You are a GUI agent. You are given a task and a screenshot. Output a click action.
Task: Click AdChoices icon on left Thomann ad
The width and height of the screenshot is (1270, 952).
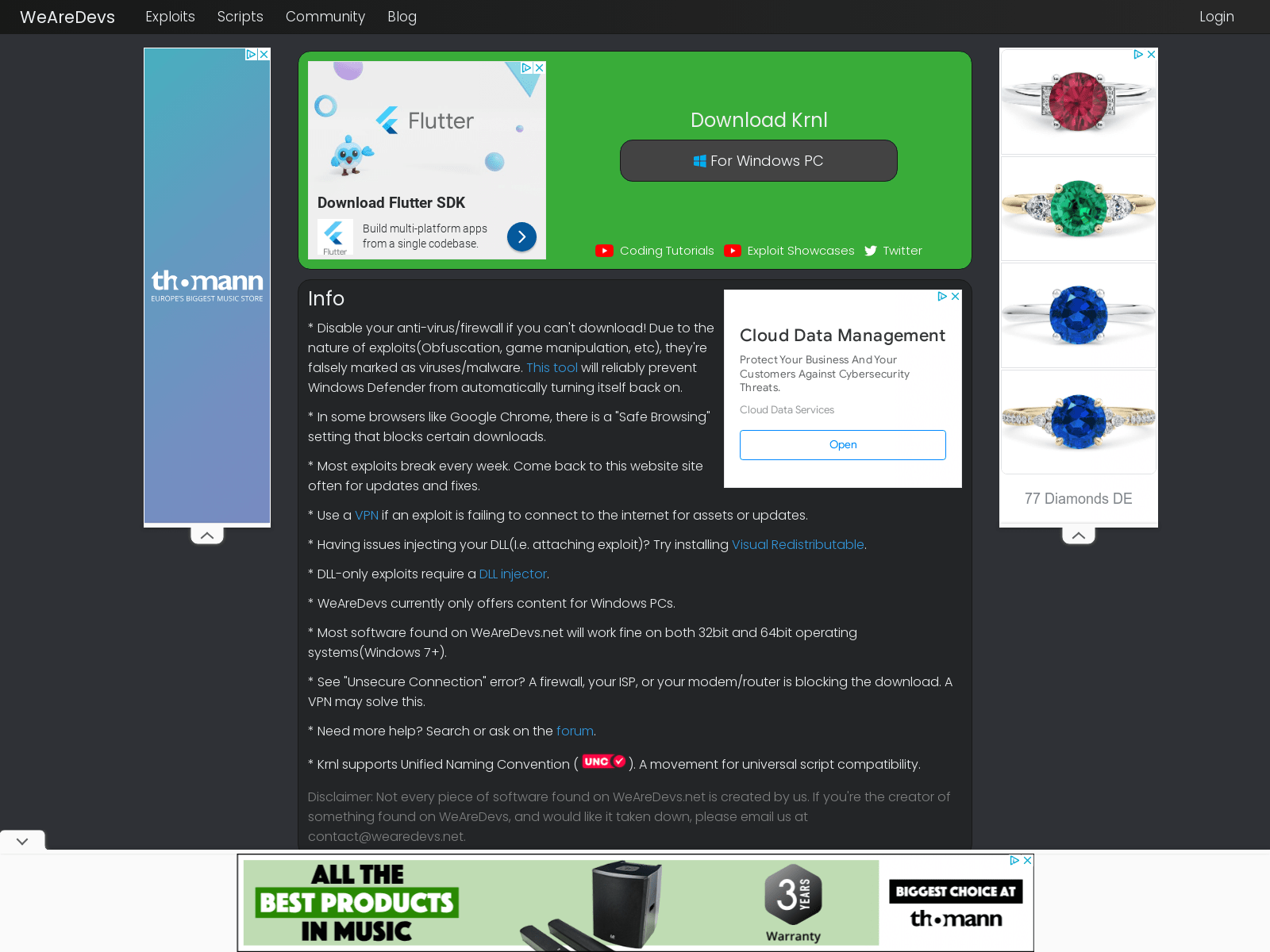click(x=251, y=55)
